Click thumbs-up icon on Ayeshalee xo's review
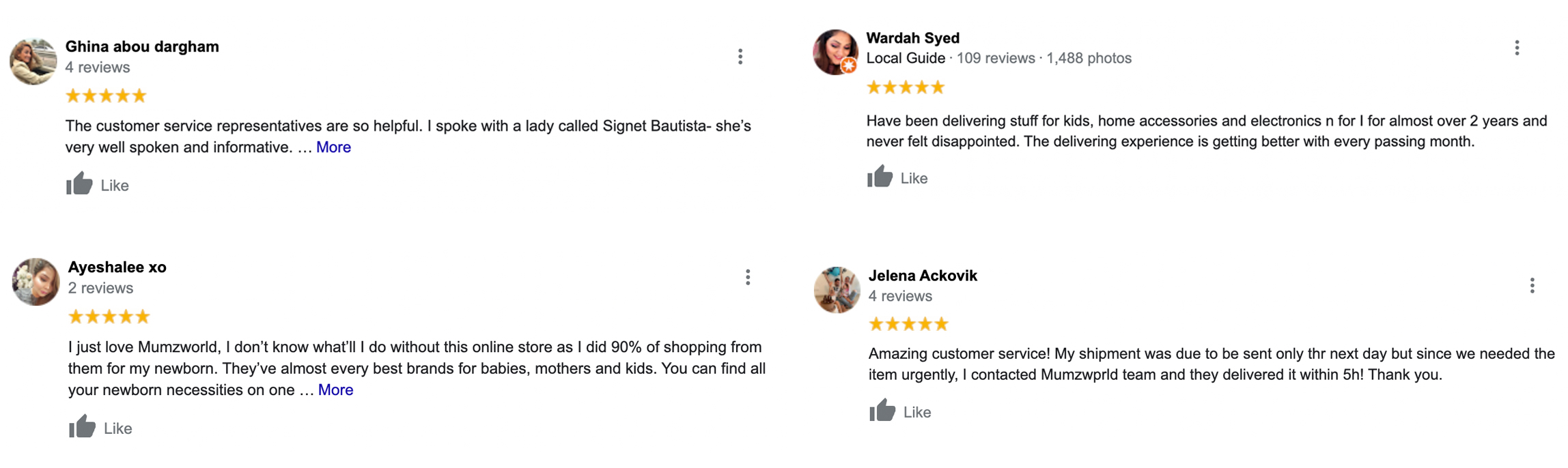This screenshot has width=1568, height=468. click(83, 427)
